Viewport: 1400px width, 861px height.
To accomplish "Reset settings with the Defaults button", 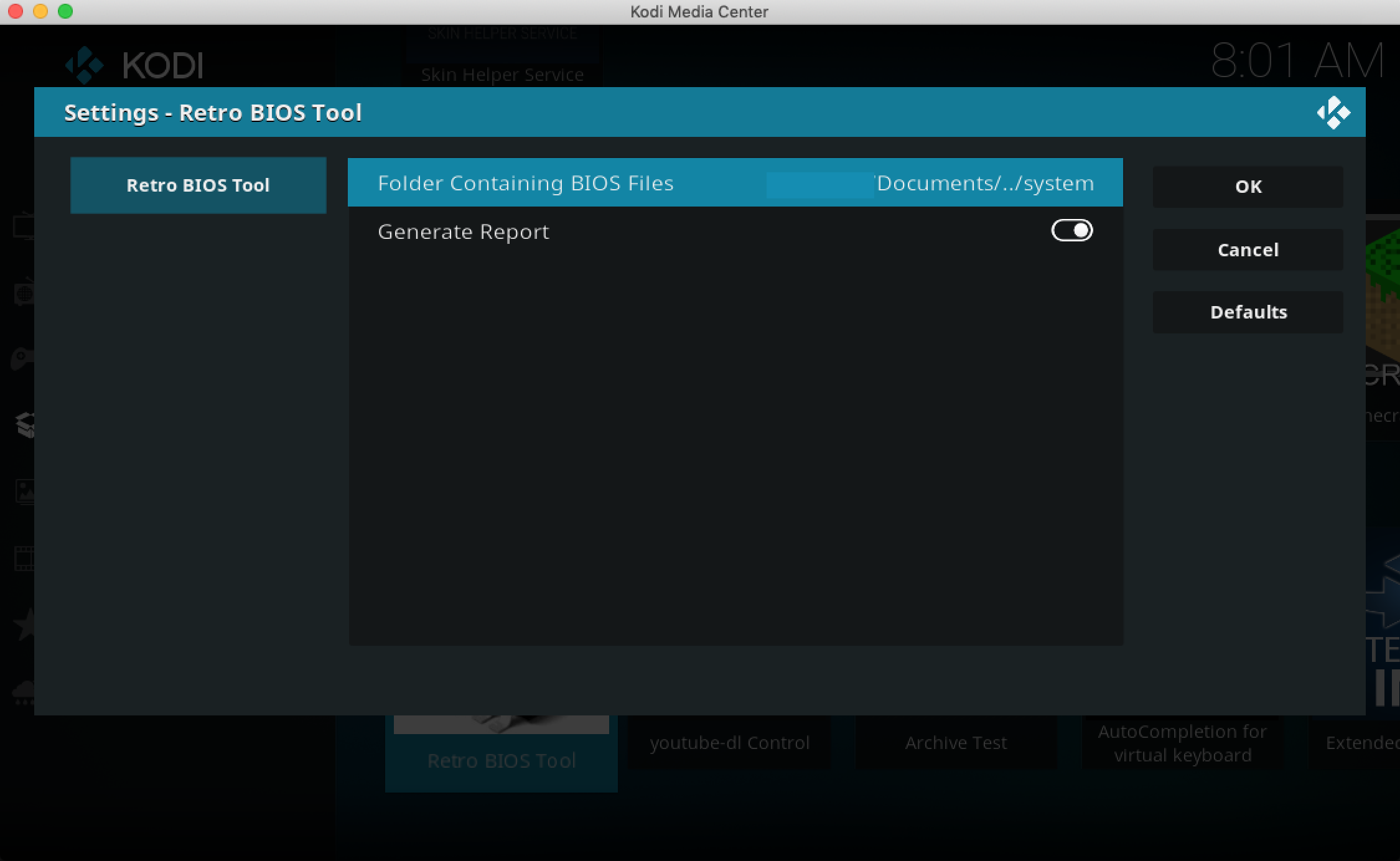I will point(1248,312).
